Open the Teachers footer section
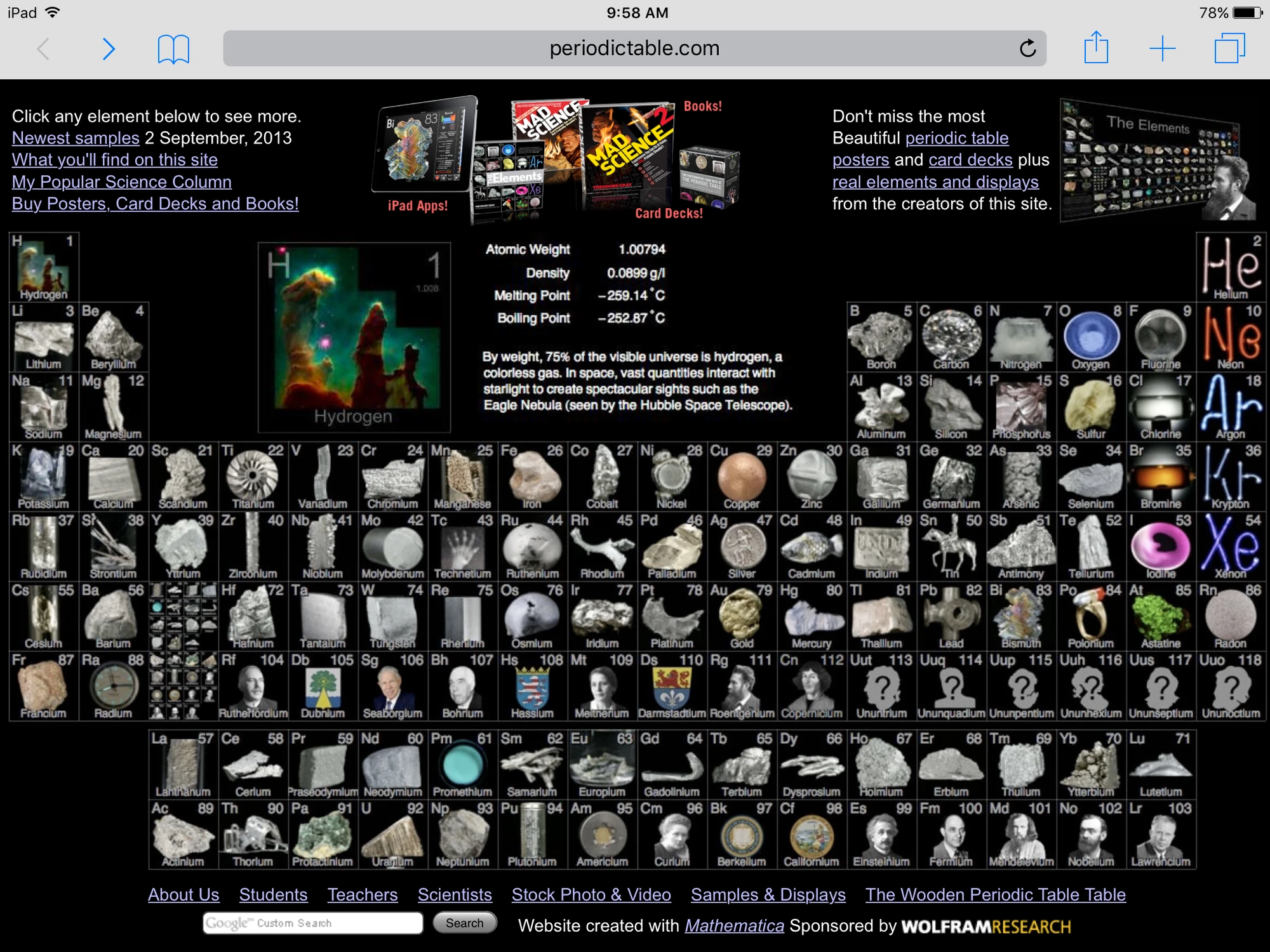The height and width of the screenshot is (952, 1270). point(362,894)
